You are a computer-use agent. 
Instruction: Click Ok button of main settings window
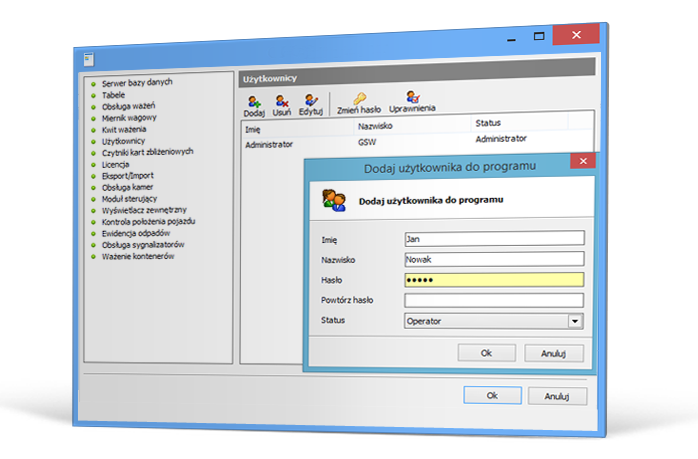point(492,395)
